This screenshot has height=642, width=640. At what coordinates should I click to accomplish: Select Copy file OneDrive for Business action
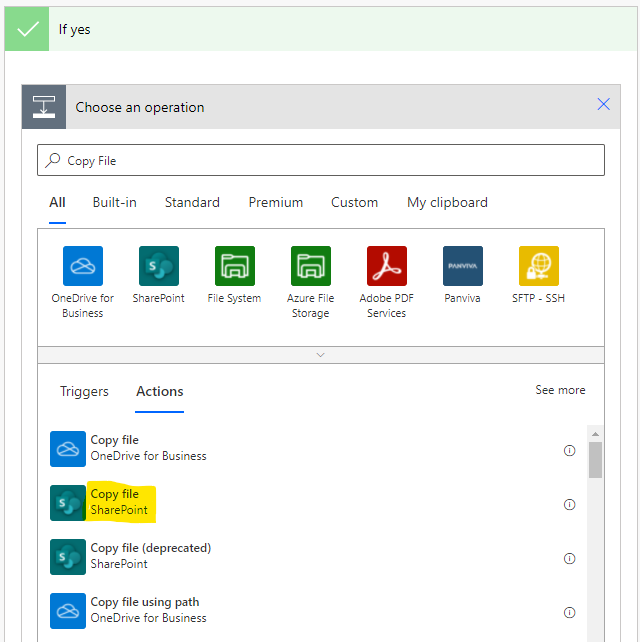pyautogui.click(x=313, y=449)
